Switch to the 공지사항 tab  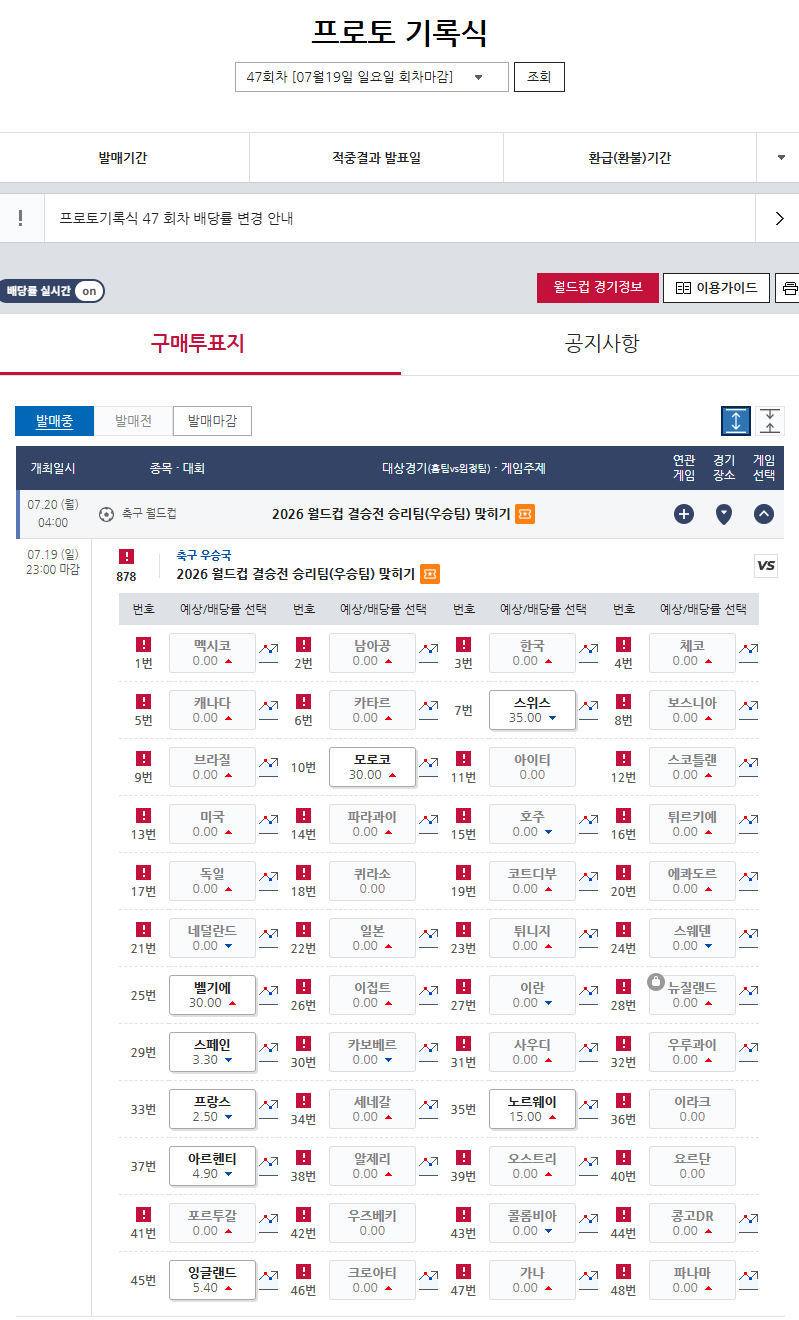[x=601, y=344]
